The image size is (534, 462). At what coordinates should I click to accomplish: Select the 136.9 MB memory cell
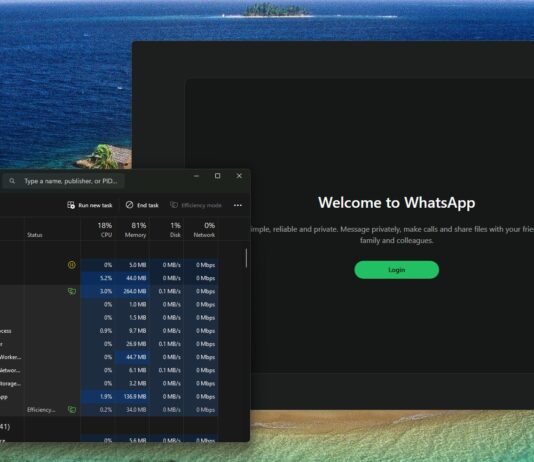[133, 396]
